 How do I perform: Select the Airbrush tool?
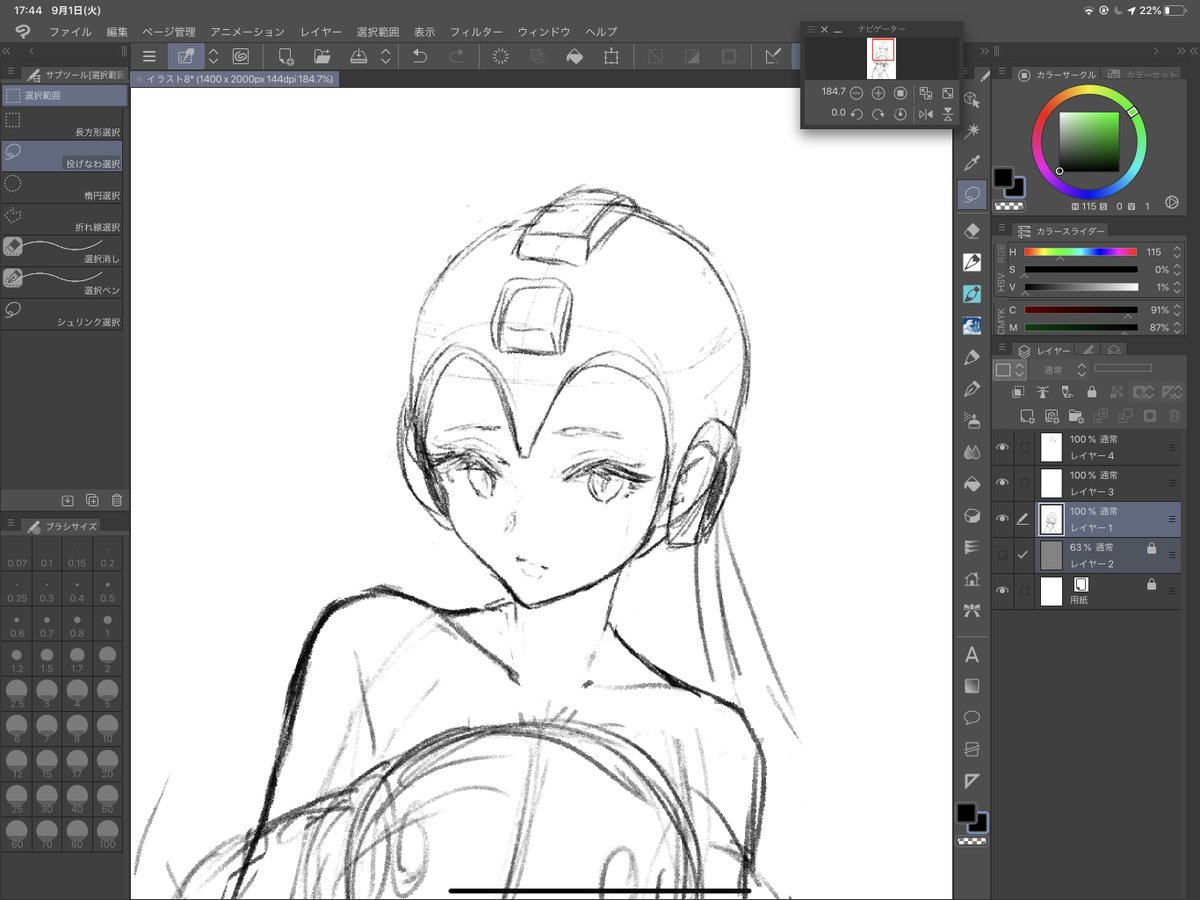point(971,421)
